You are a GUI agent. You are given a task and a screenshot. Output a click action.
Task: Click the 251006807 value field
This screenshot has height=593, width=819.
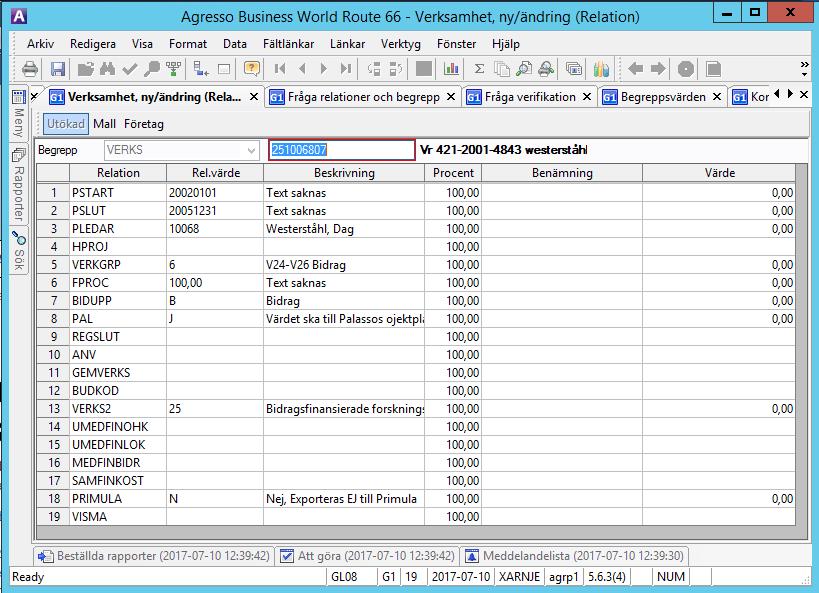point(342,150)
